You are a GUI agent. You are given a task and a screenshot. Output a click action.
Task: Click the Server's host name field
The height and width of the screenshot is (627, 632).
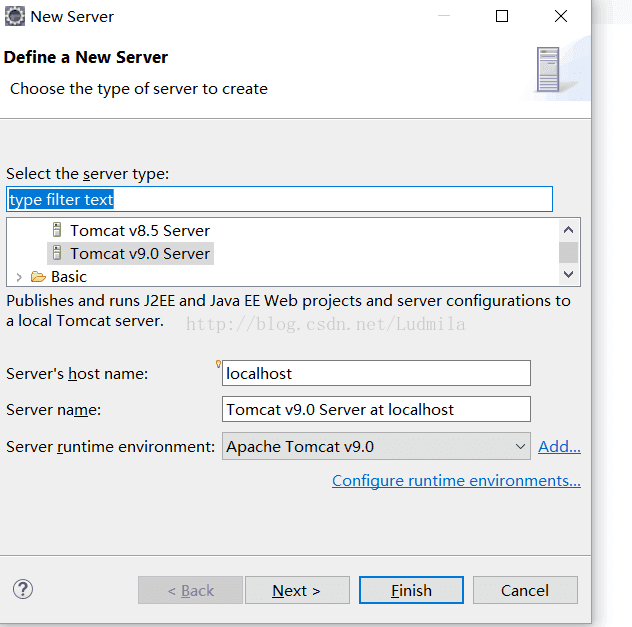click(376, 373)
